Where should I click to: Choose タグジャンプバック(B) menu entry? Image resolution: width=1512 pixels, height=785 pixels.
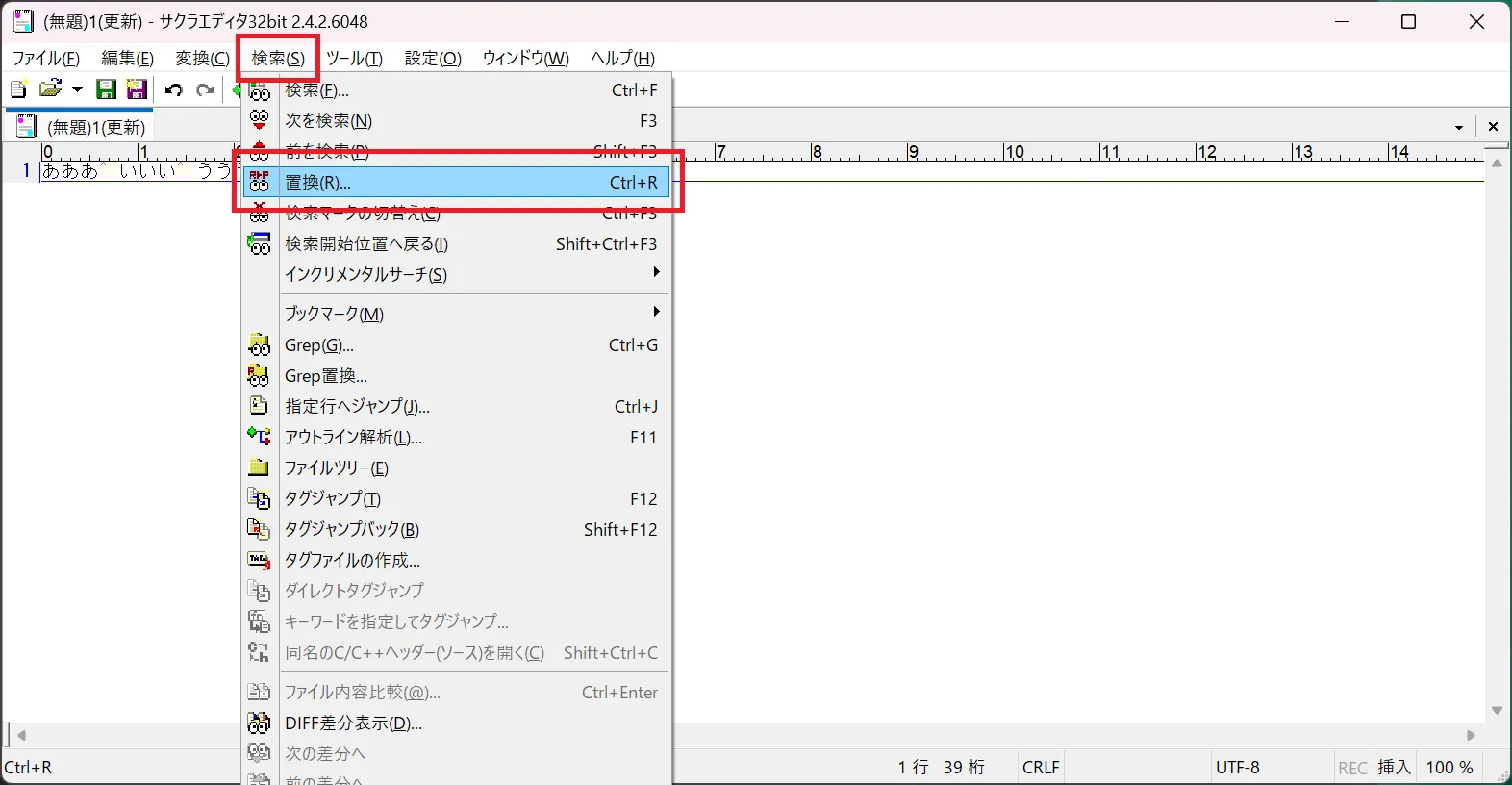pos(456,530)
